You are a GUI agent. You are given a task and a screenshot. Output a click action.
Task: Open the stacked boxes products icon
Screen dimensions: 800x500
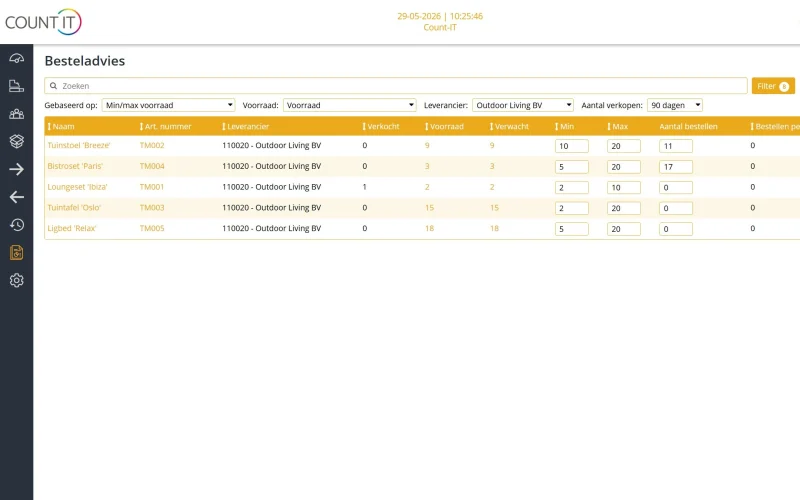(16, 141)
